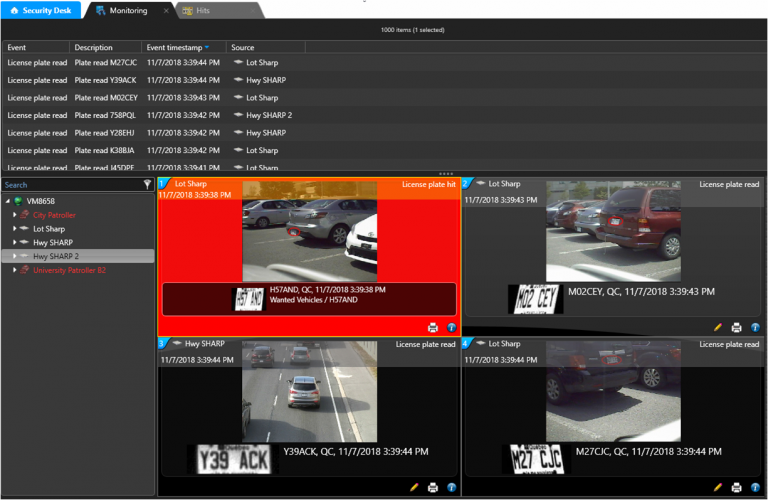Expand the City Patroller entity

pyautogui.click(x=15, y=215)
